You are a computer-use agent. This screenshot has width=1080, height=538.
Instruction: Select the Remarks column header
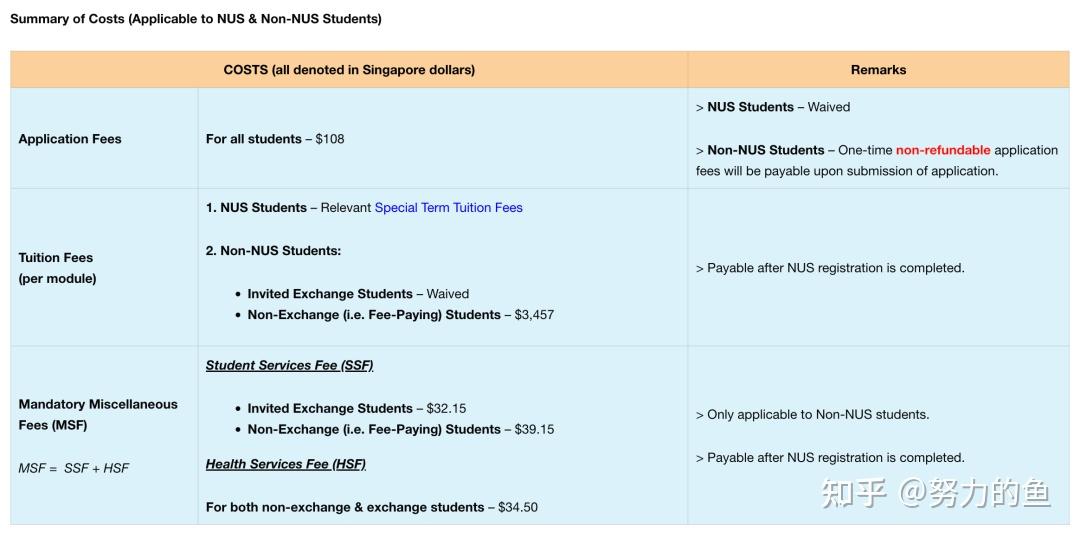878,70
